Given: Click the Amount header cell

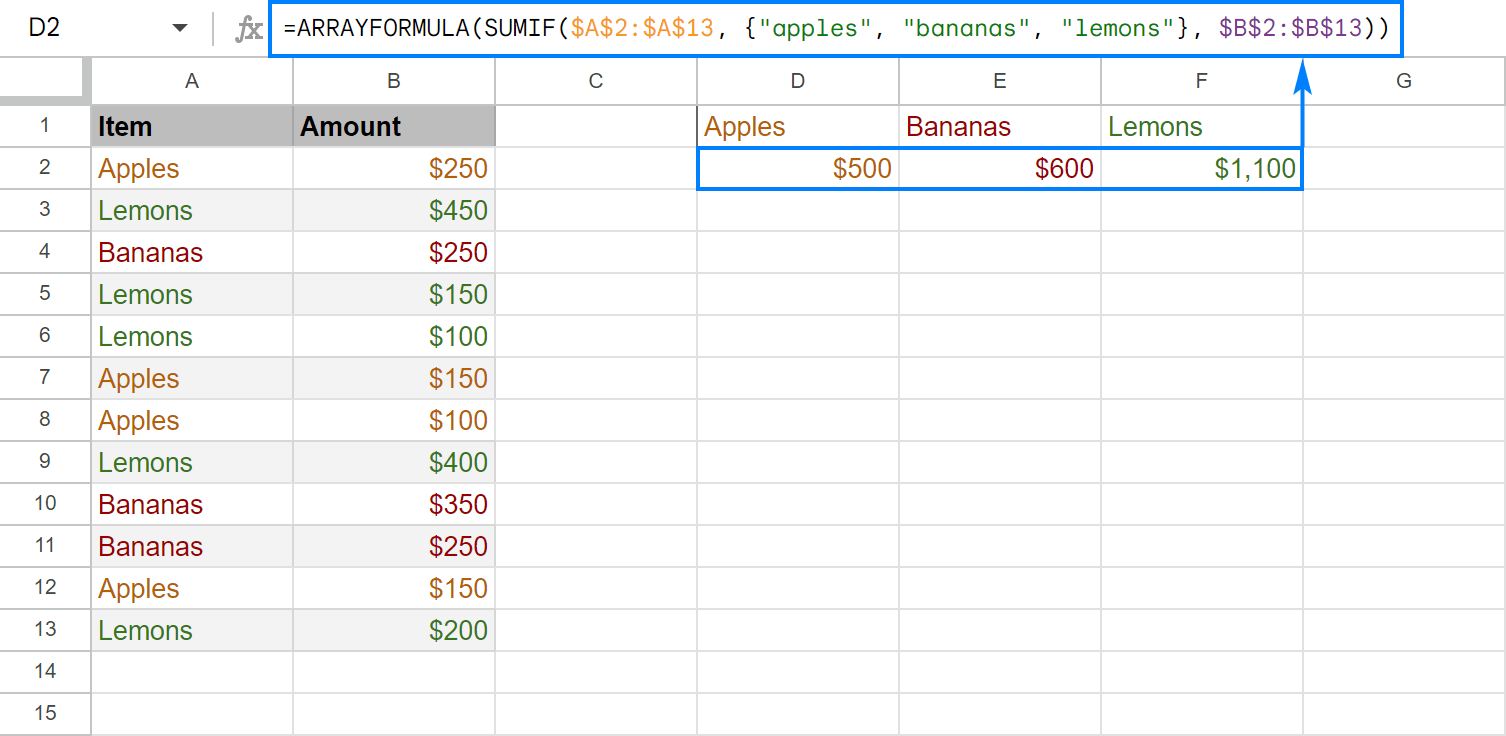Looking at the screenshot, I should pos(394,126).
